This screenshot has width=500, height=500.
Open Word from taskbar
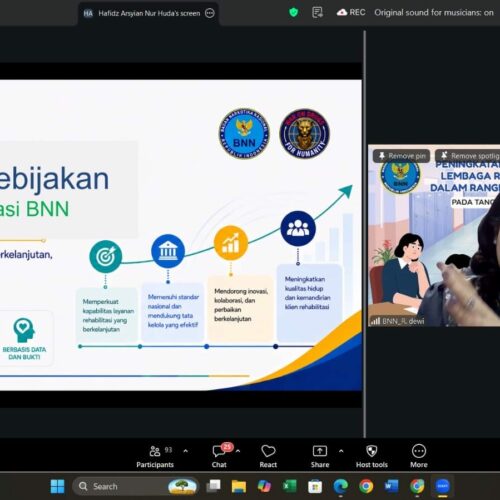click(x=391, y=486)
